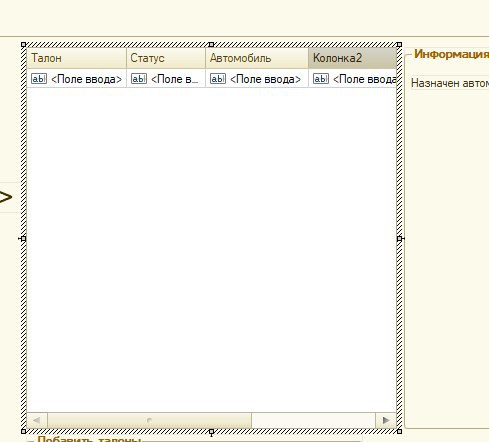This screenshot has width=489, height=442.
Task: Select the Информация group title
Action: [451, 54]
